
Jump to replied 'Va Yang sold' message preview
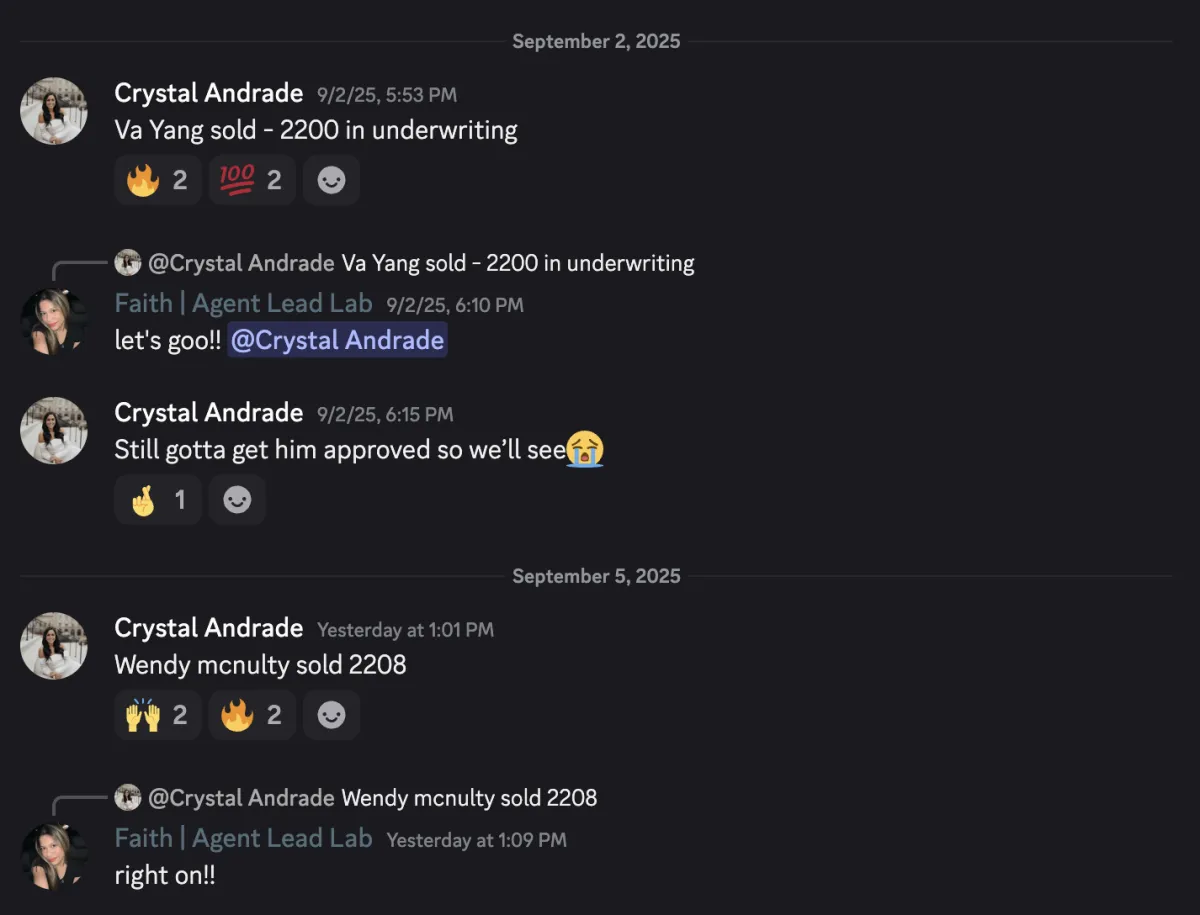tap(517, 264)
